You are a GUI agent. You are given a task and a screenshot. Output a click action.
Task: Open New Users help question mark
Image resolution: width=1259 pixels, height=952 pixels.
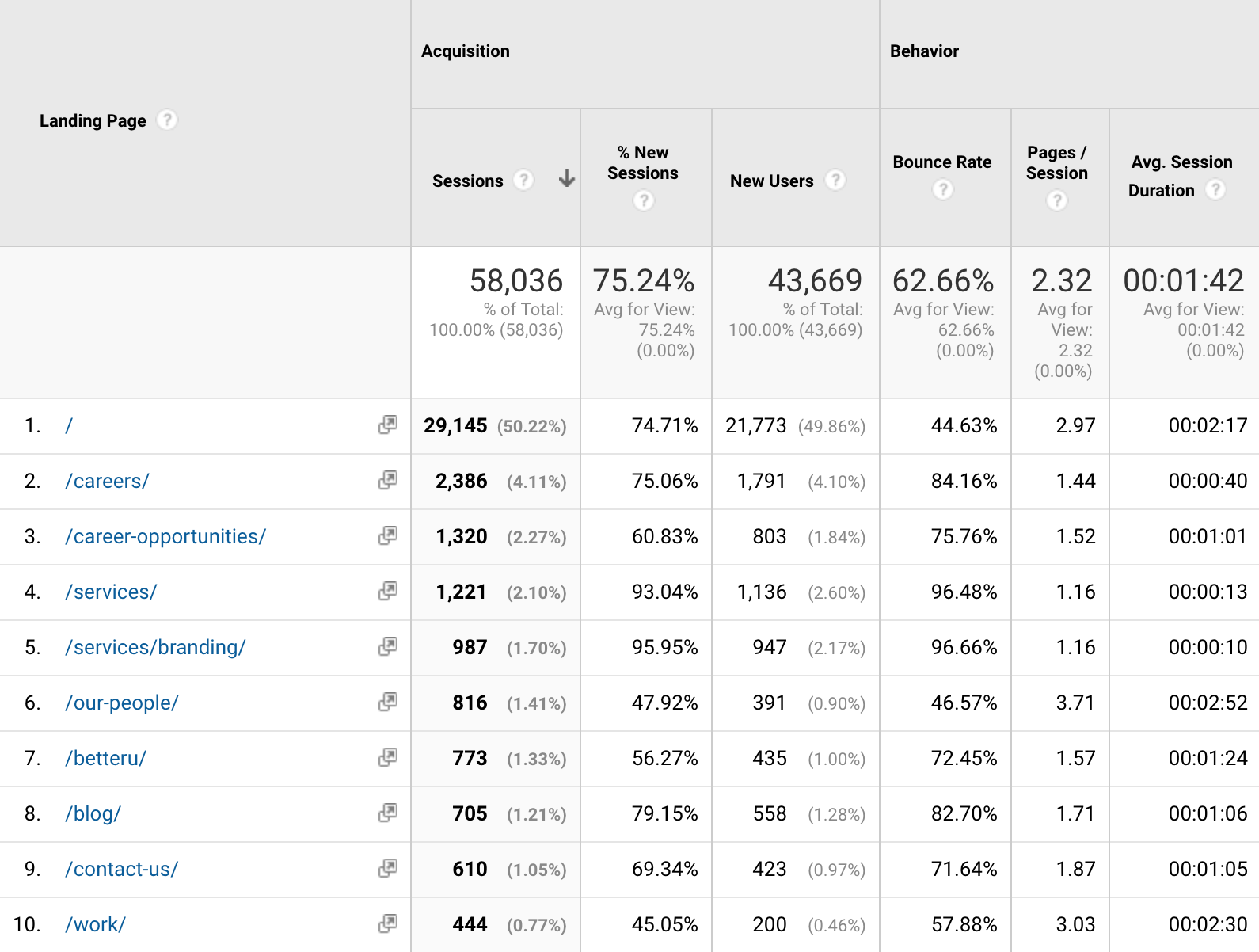(x=835, y=181)
